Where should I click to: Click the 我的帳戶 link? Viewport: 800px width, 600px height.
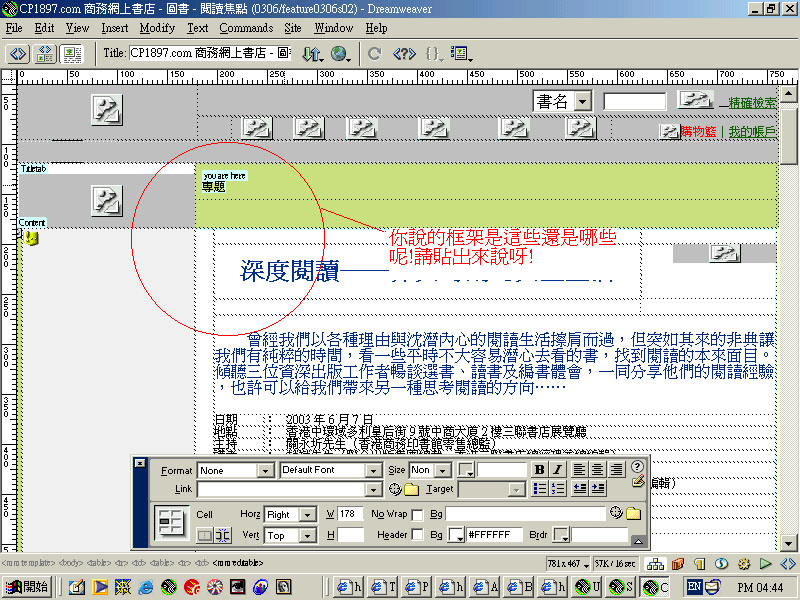pyautogui.click(x=751, y=132)
